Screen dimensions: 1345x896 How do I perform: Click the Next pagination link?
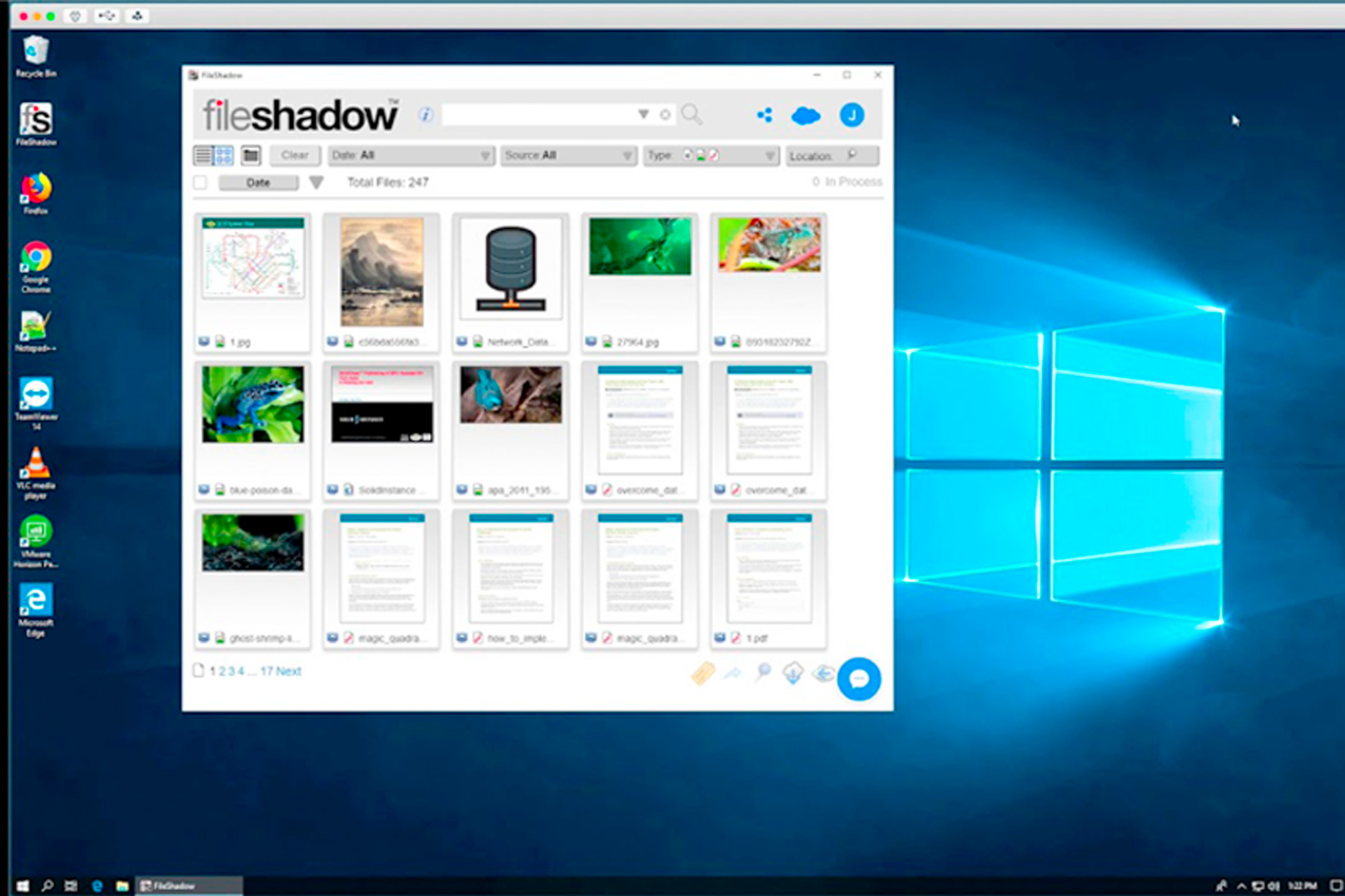coord(289,671)
